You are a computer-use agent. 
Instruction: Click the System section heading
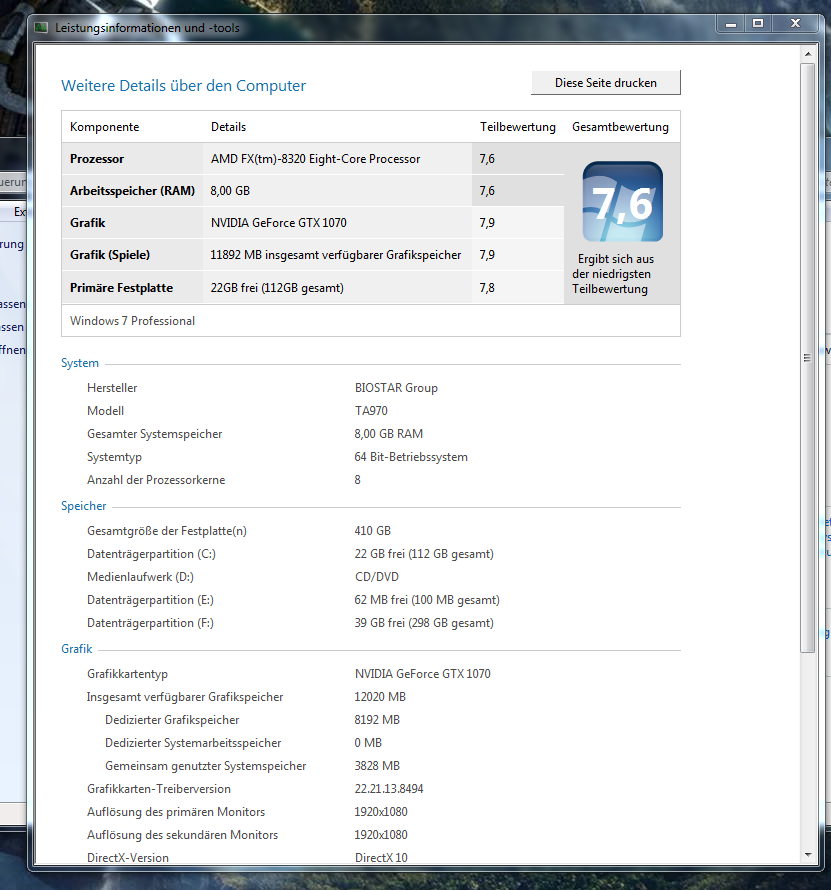point(80,363)
